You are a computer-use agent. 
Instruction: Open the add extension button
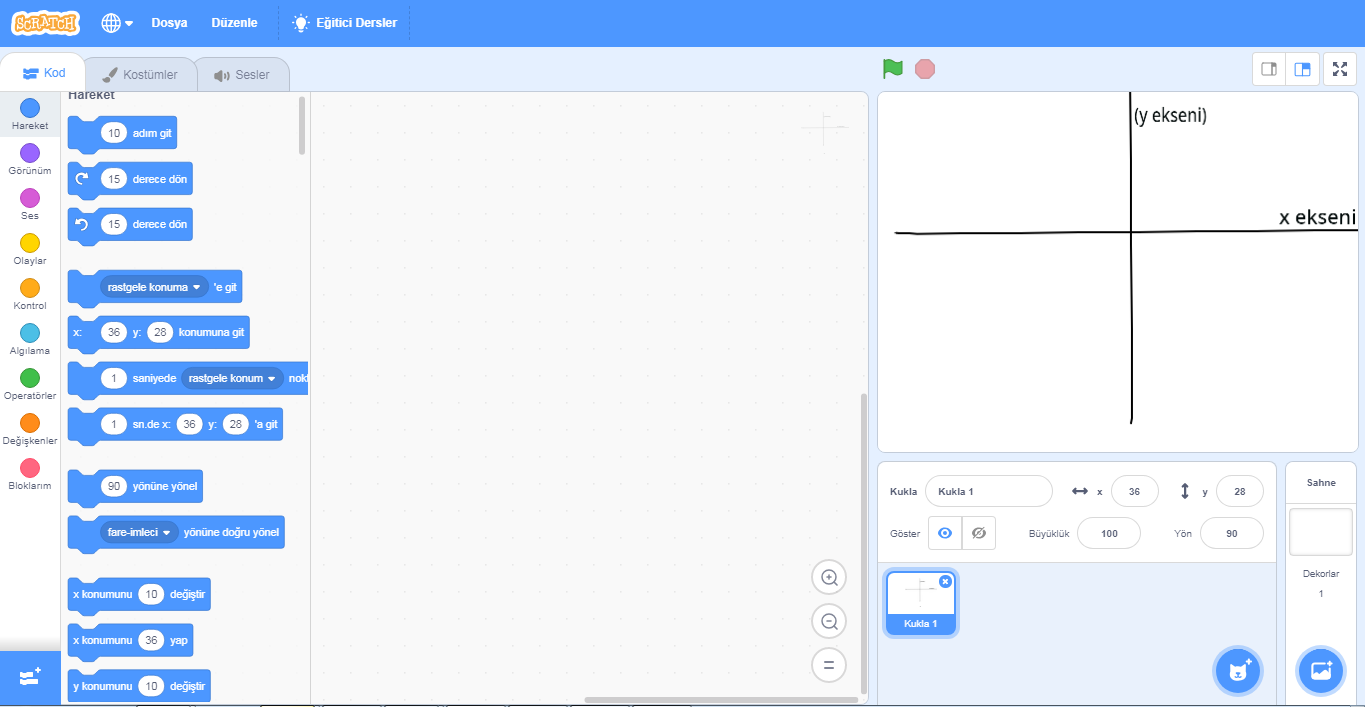point(30,678)
